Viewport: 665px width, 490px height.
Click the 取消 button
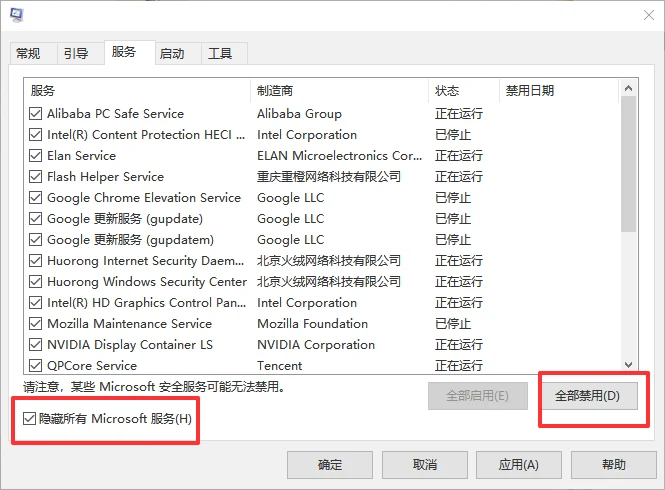tap(425, 465)
